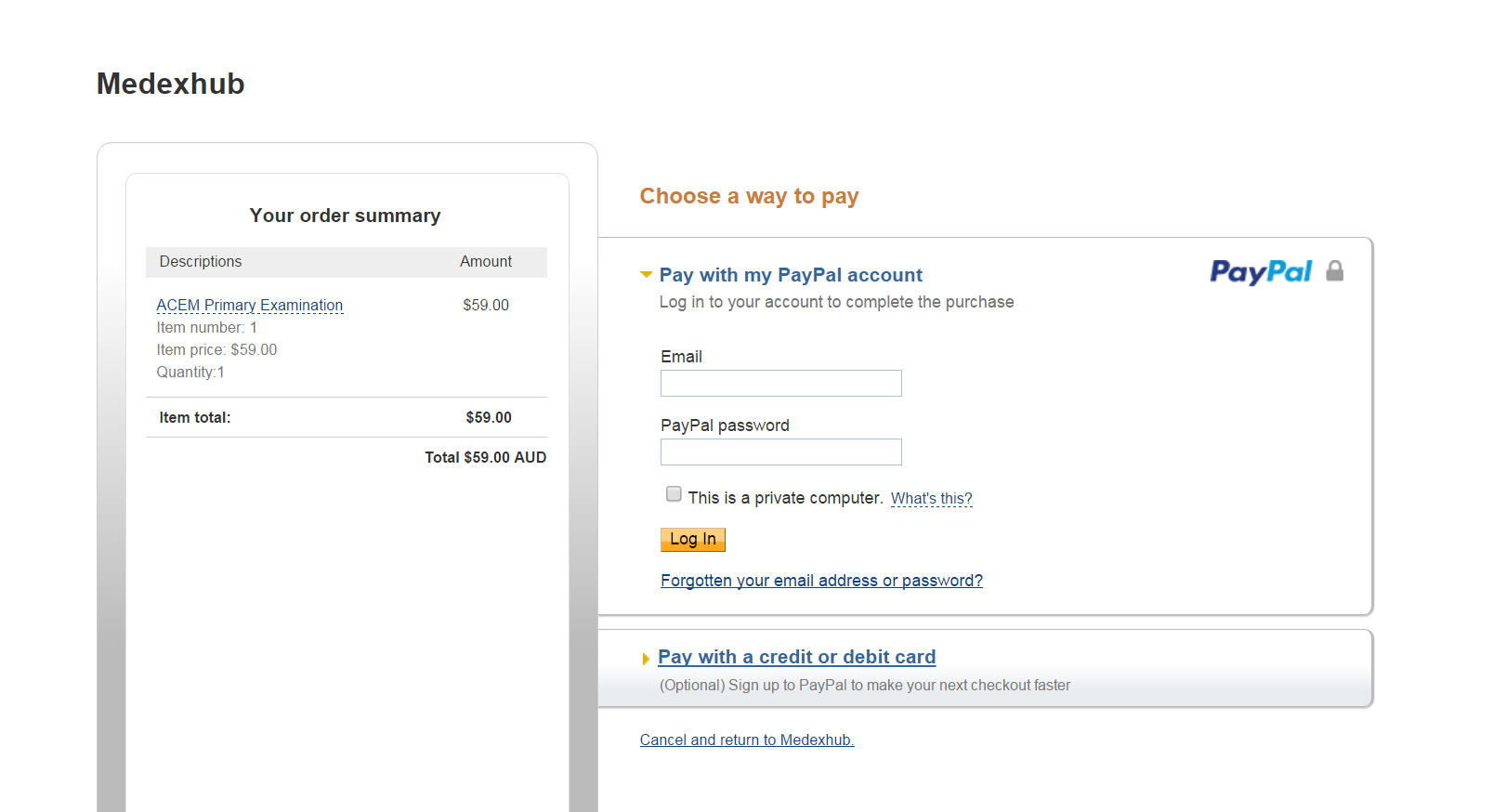Click the Amount column header

(486, 262)
